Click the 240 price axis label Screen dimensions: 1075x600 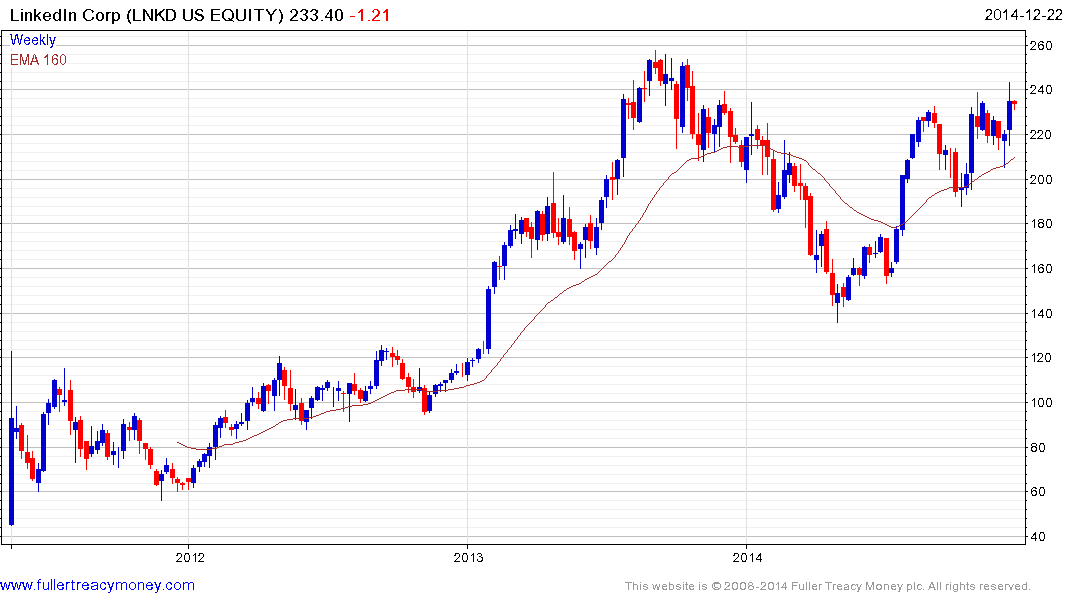[x=1041, y=90]
